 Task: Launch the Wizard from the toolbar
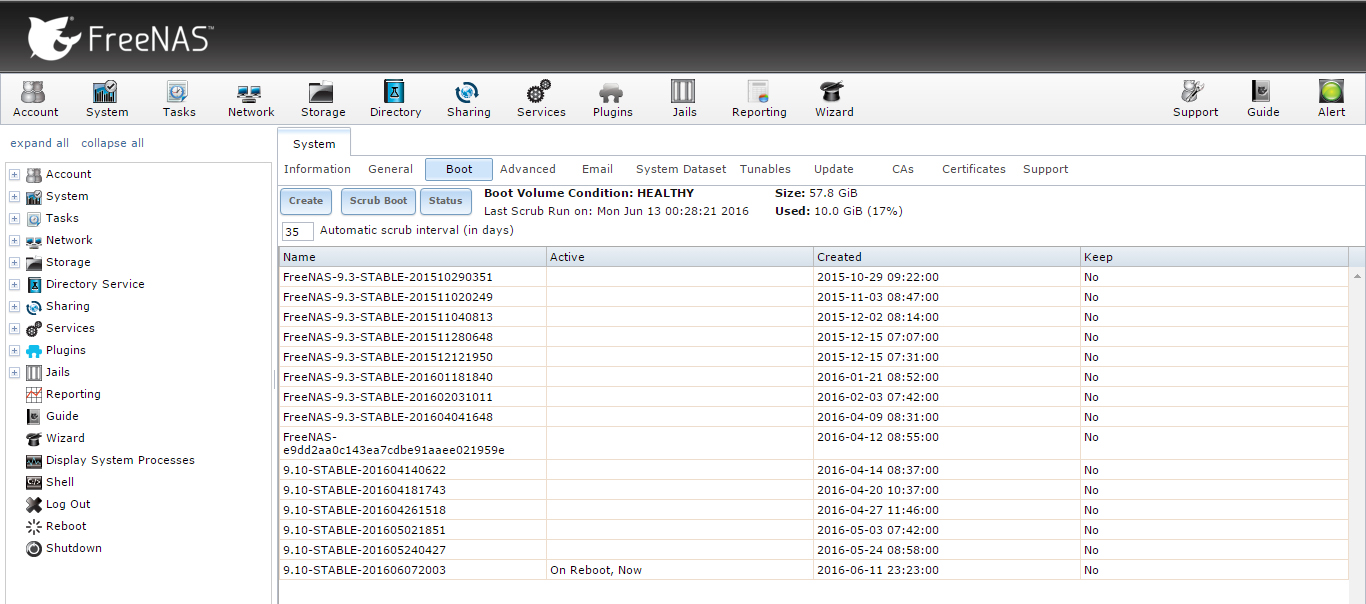tap(833, 99)
